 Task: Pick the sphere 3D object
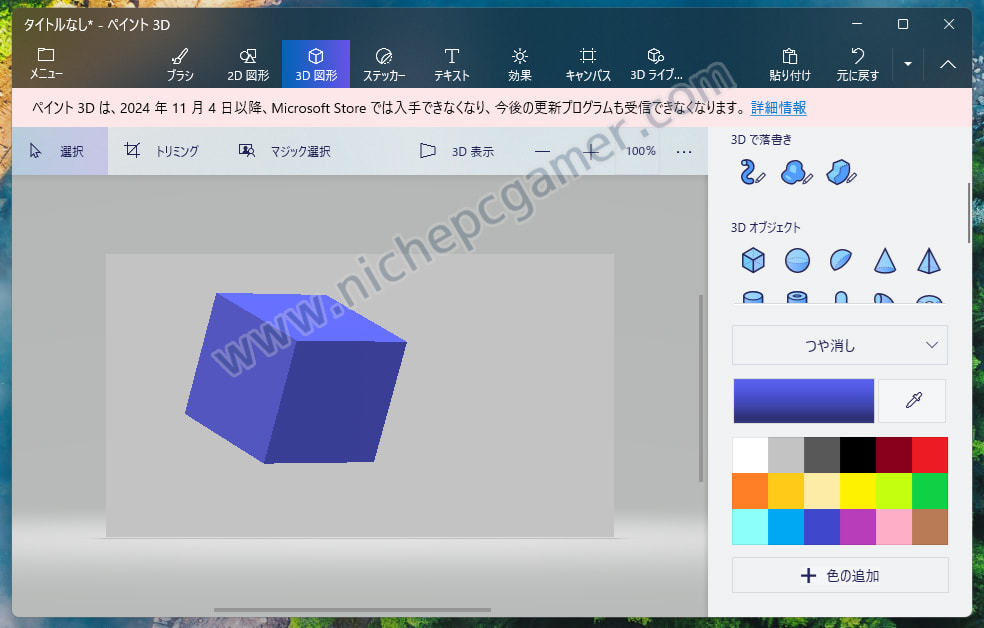pos(797,260)
